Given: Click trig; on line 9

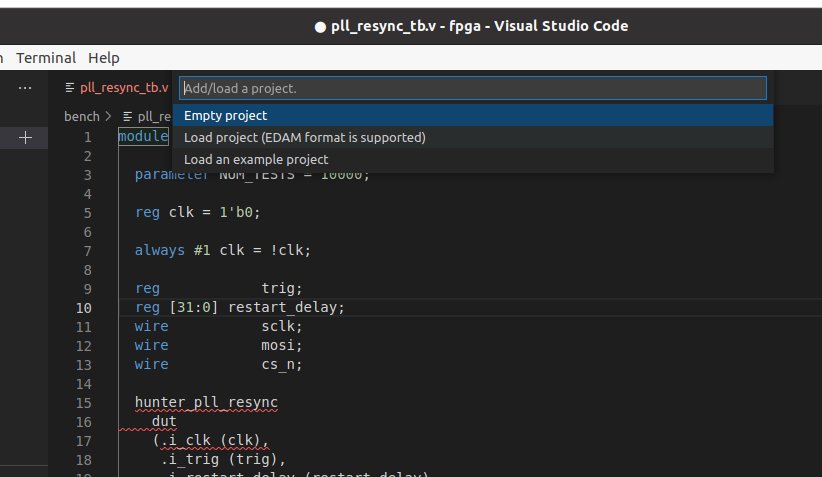Looking at the screenshot, I should pyautogui.click(x=282, y=288).
